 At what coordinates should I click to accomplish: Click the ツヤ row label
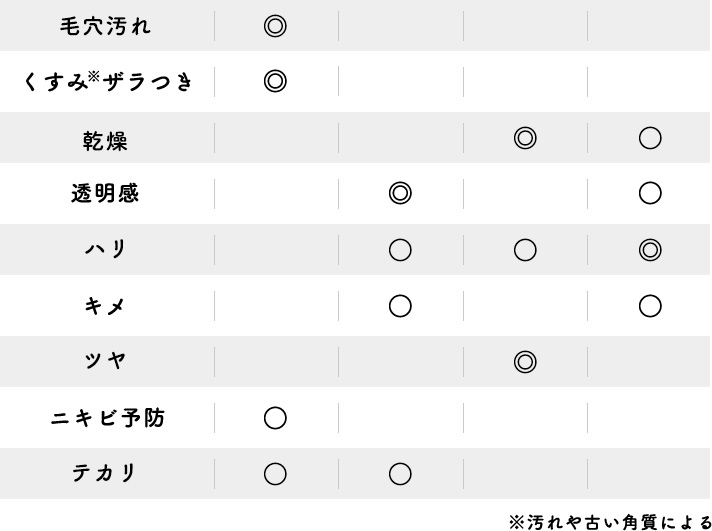(105, 361)
